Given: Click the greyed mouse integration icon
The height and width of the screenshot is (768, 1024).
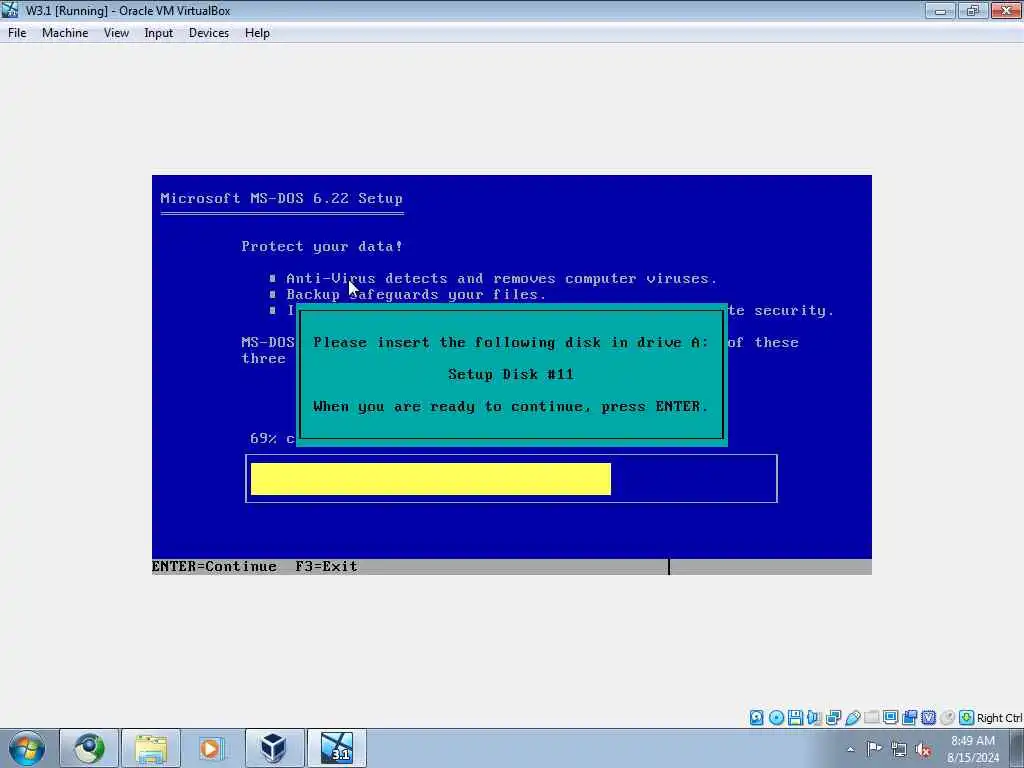Looking at the screenshot, I should pyautogui.click(x=948, y=718).
